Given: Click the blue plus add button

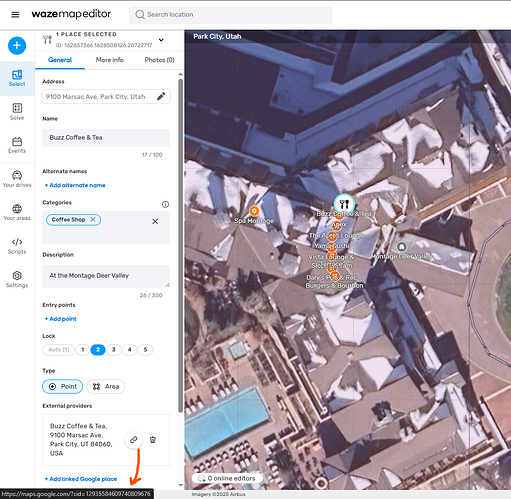Looking at the screenshot, I should [17, 46].
